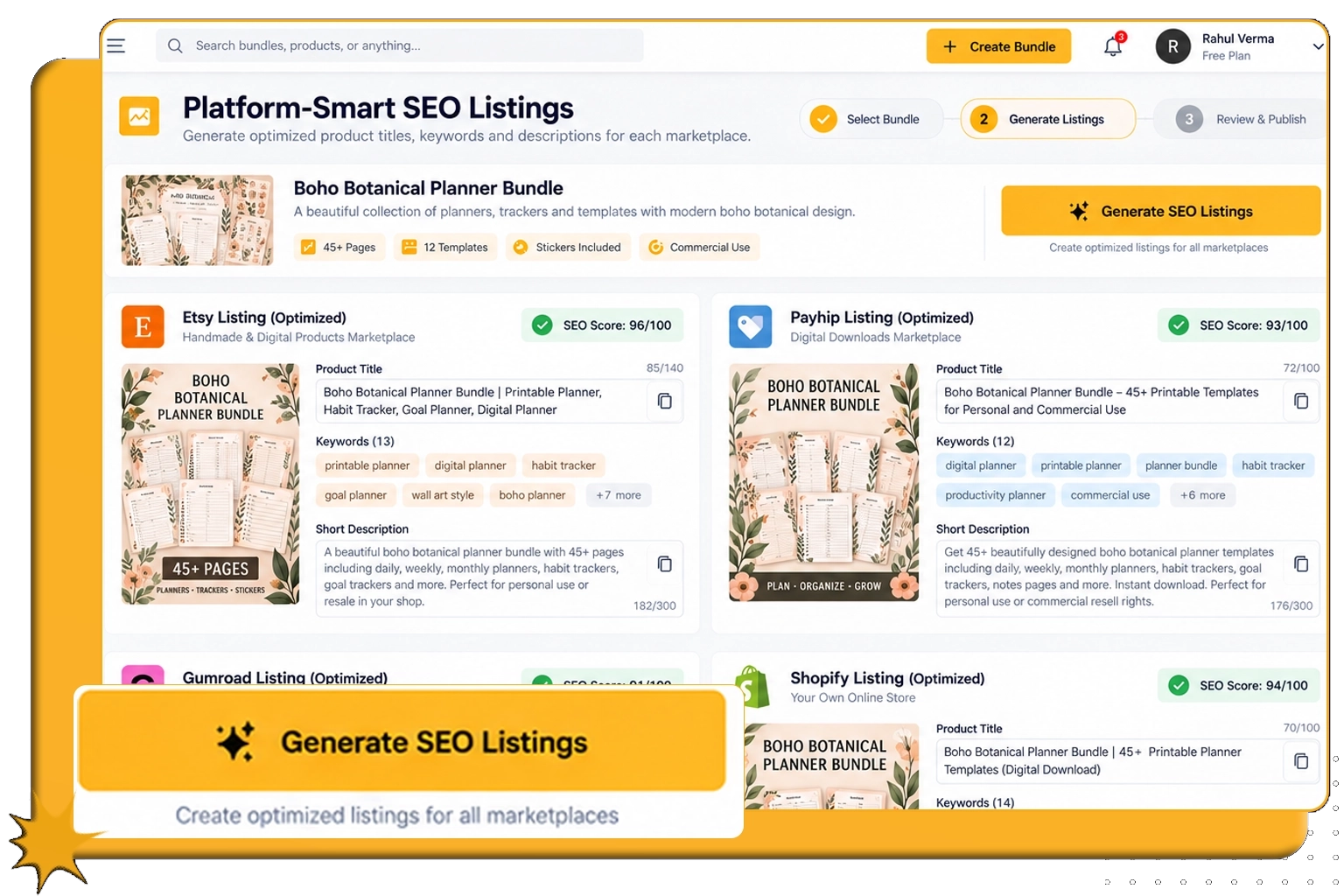Copy the Payhip short description
This screenshot has height=896, width=1344.
[1301, 563]
